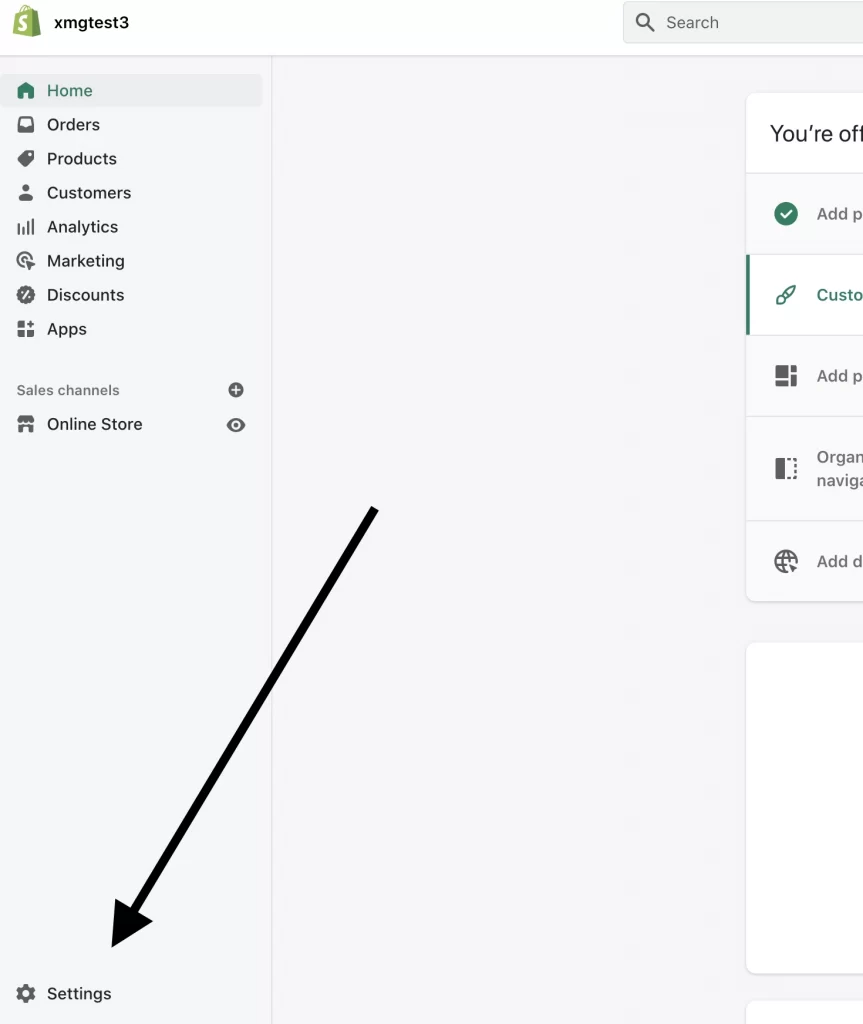Click the Shopify bag logo
863x1024 pixels.
(27, 22)
